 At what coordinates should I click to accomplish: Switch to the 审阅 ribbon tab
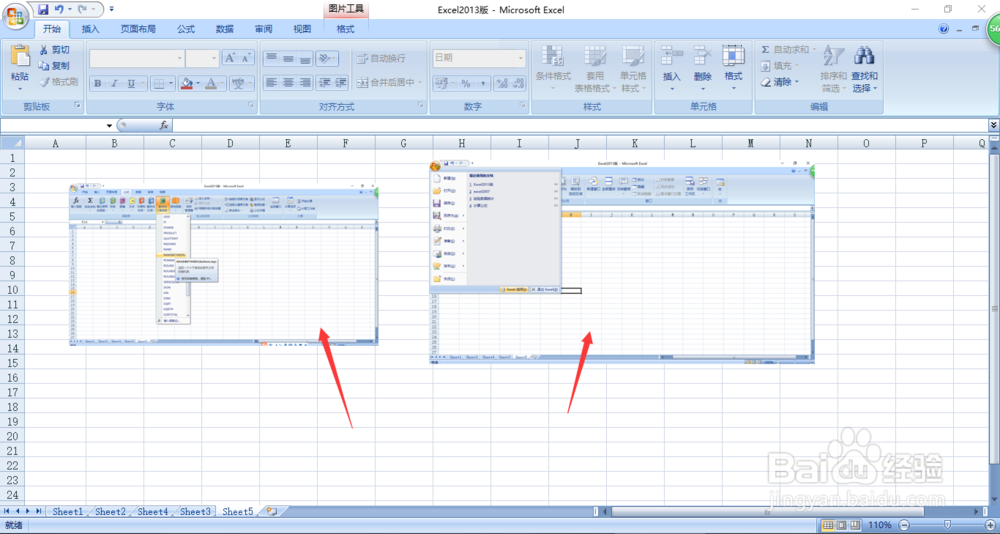pyautogui.click(x=263, y=29)
